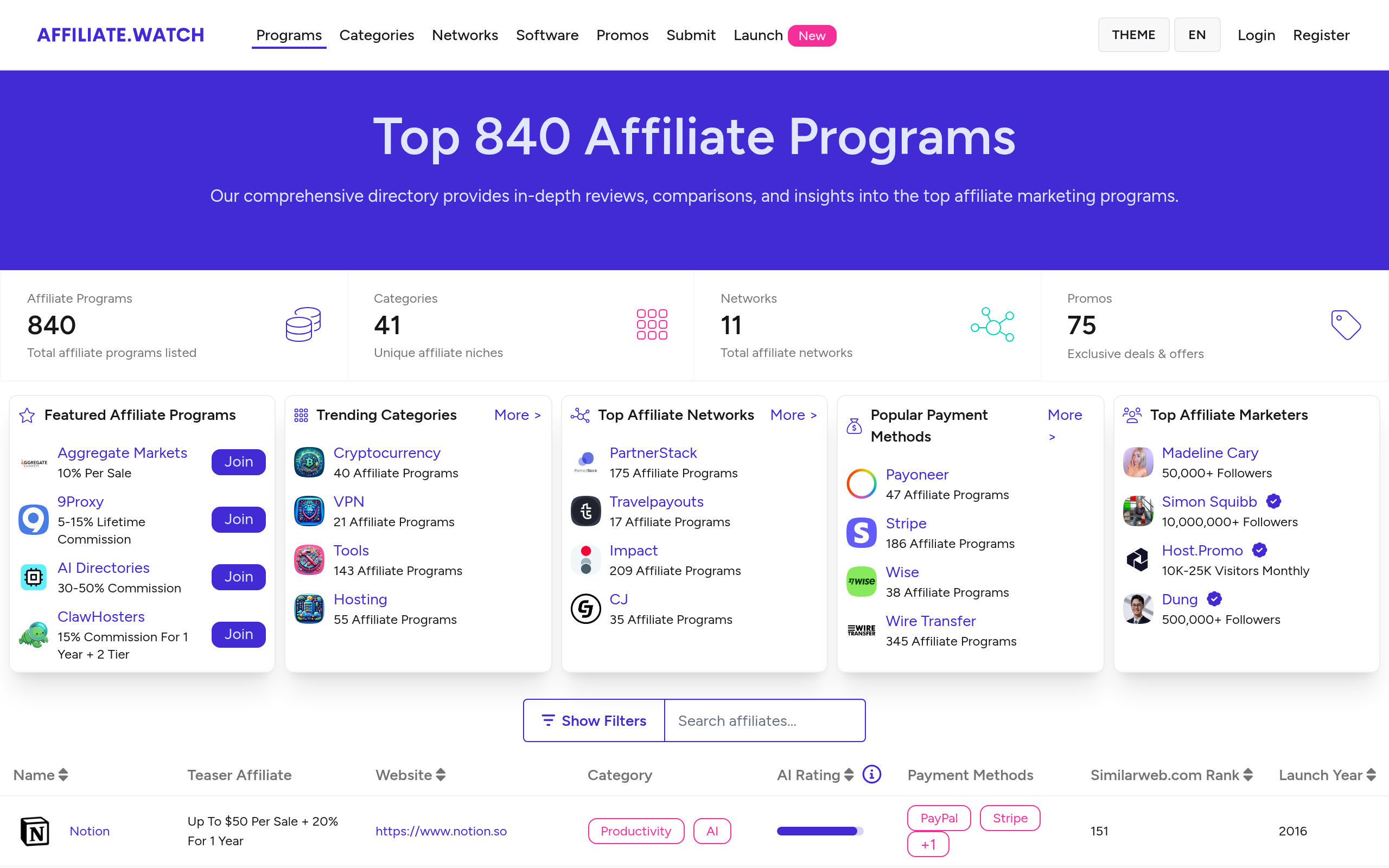Click the Hosting category icon

[309, 608]
